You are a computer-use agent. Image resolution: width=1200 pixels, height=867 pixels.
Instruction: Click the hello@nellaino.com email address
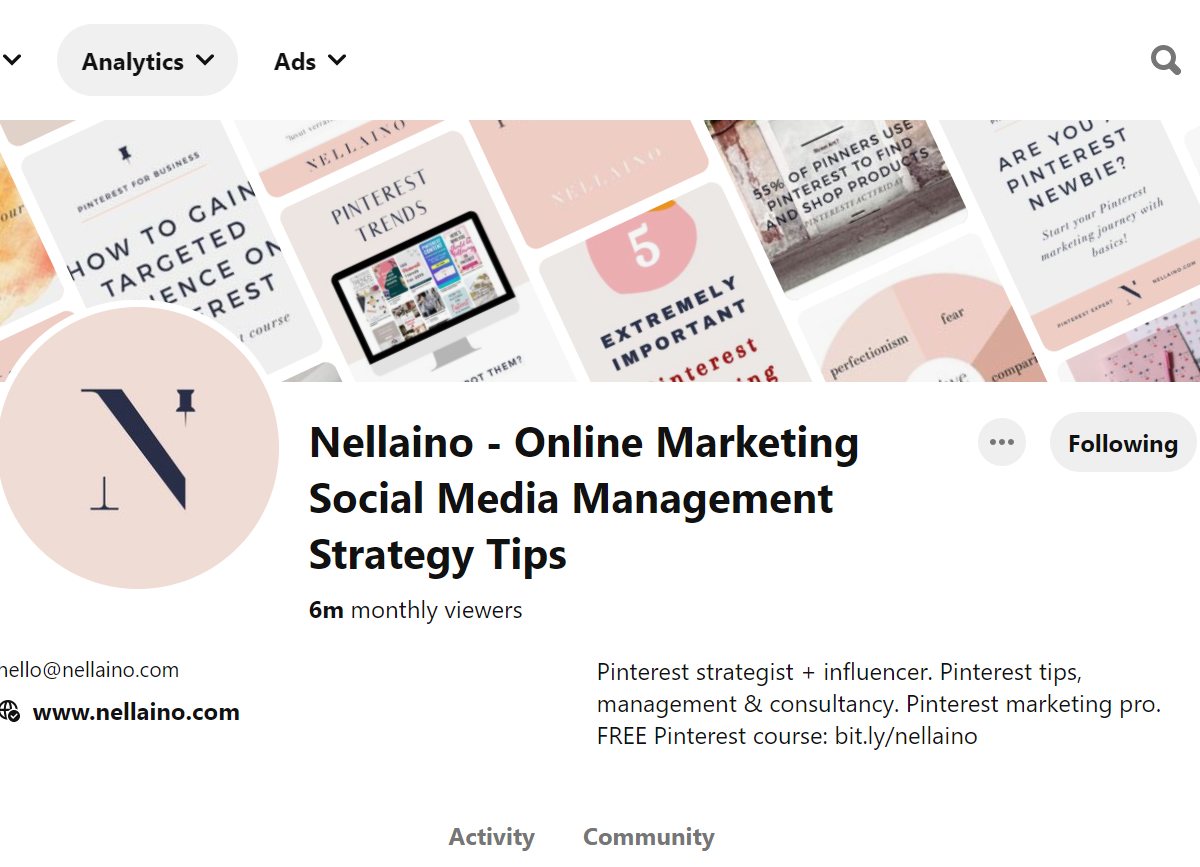tap(90, 670)
